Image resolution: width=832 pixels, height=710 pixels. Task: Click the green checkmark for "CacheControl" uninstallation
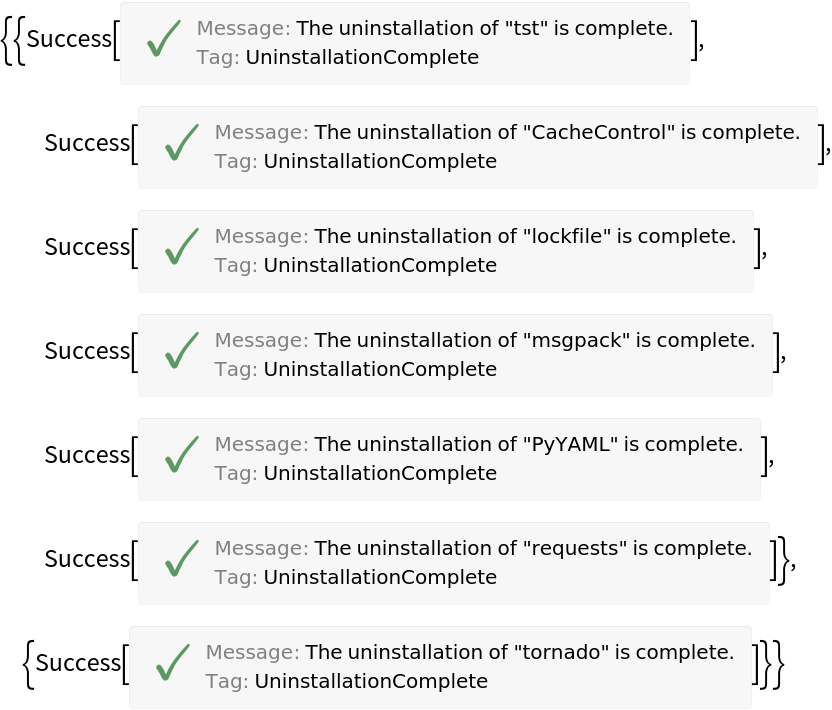click(x=181, y=143)
